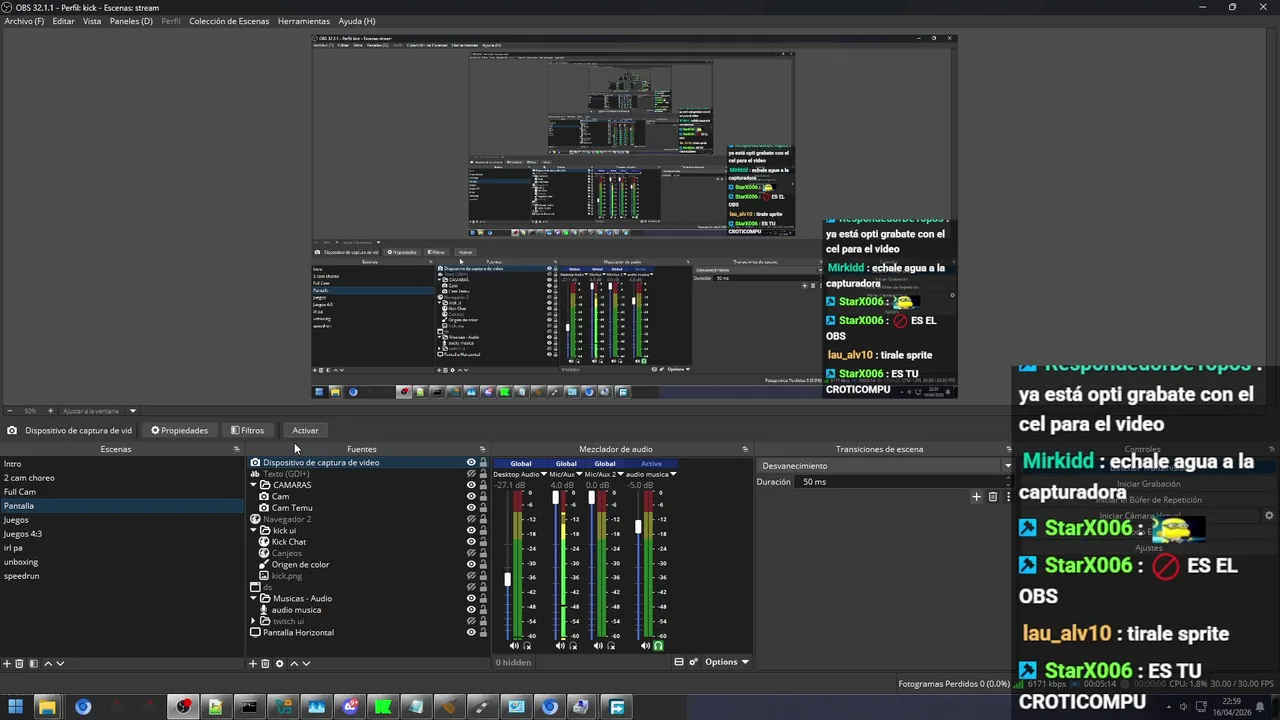This screenshot has width=1280, height=720.
Task: Undock the Mezclador de audio panel icon
Action: (x=744, y=449)
